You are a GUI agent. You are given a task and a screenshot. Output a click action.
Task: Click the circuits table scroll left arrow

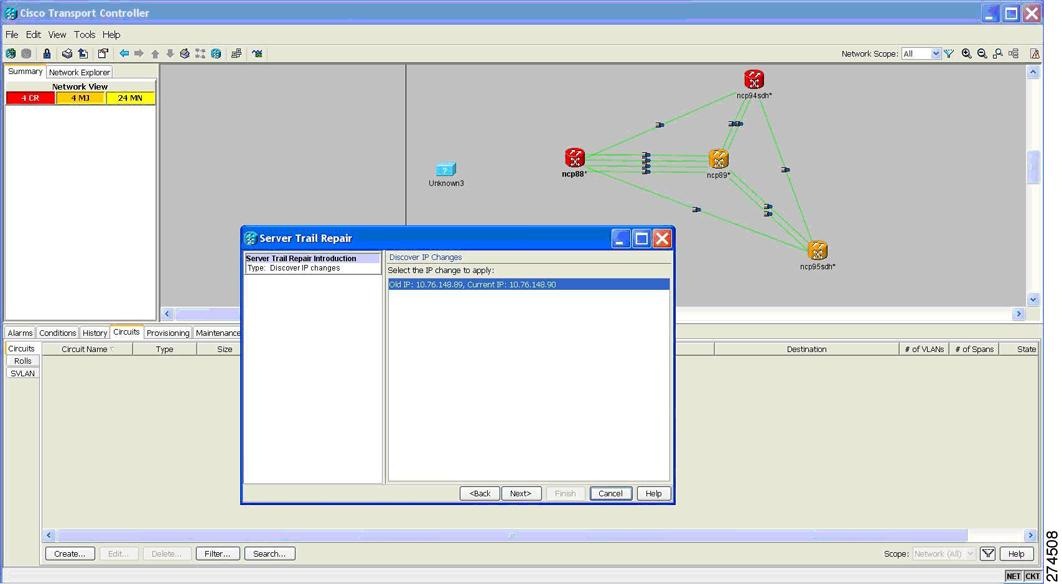[x=48, y=535]
